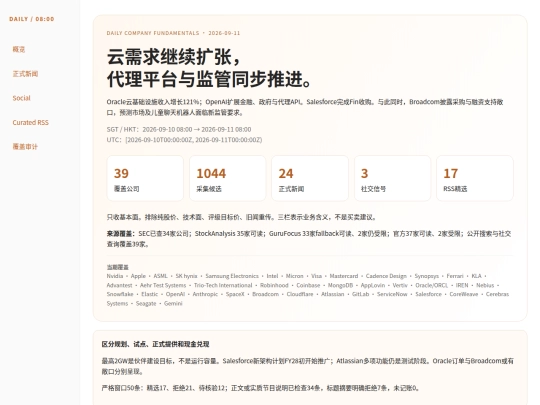This screenshot has height=405, width=540.
Task: Click the 严格窗口50条 summary line
Action: pos(260,388)
